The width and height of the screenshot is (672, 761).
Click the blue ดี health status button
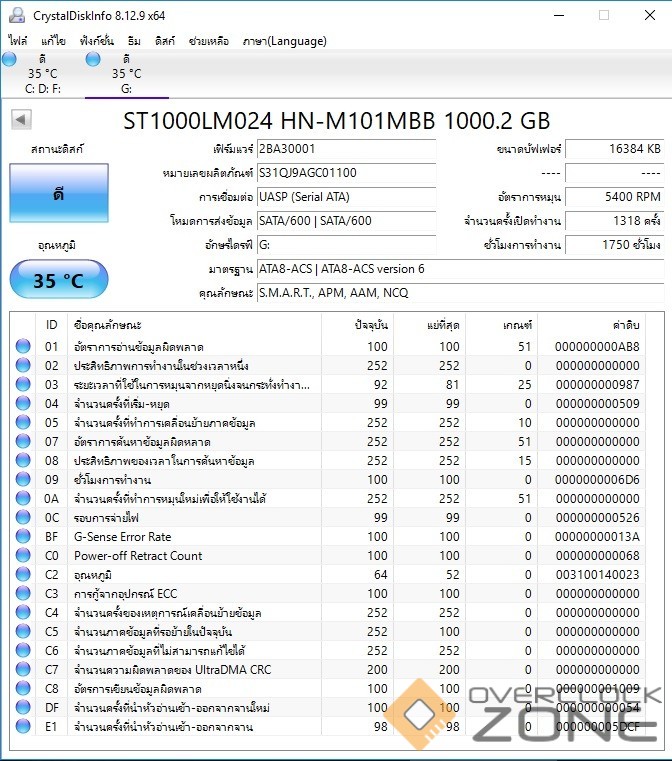[59, 193]
